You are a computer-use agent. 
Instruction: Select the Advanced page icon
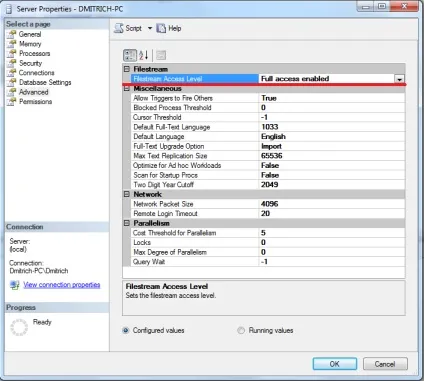point(12,92)
